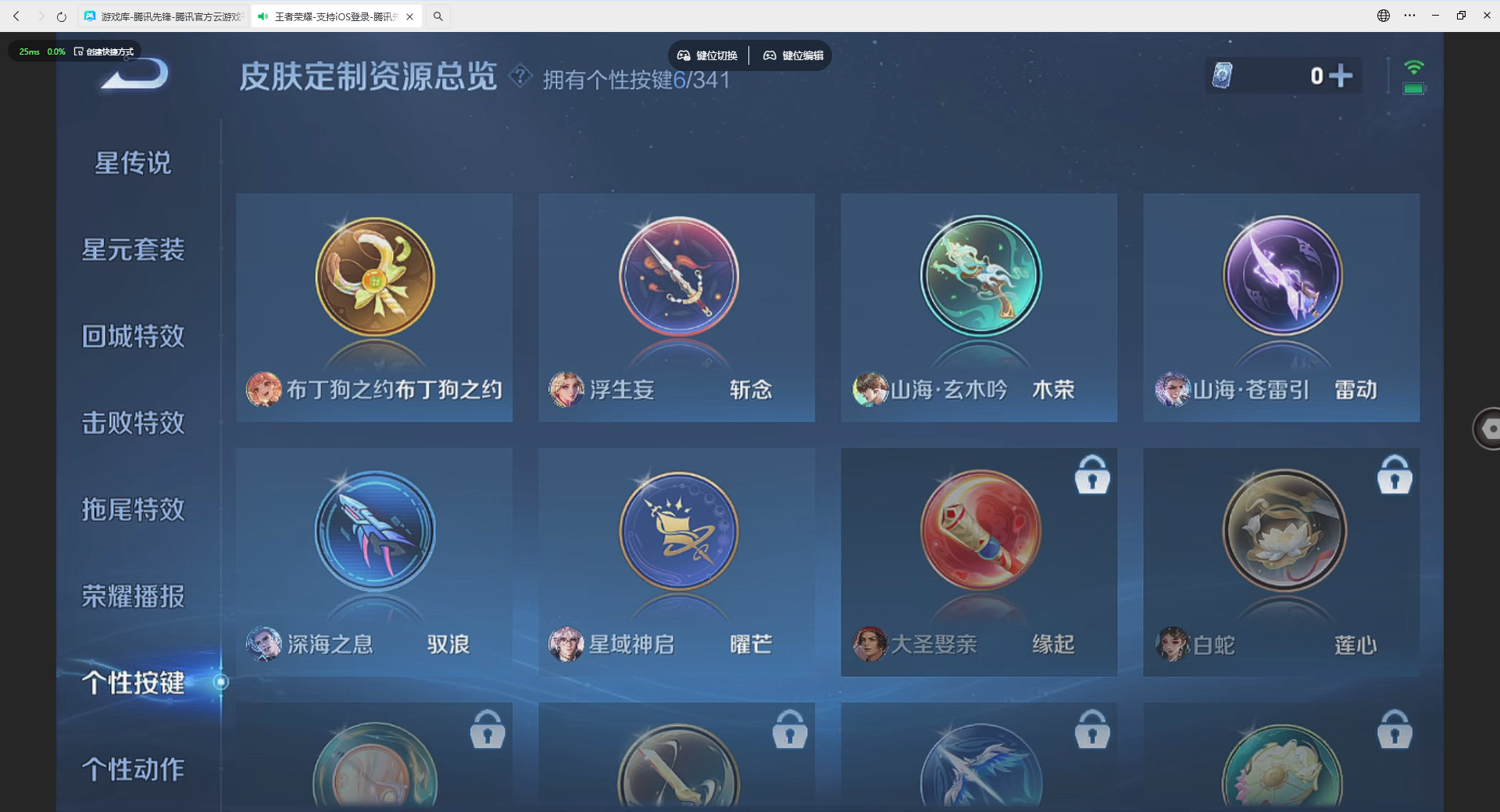Image resolution: width=1500 pixels, height=812 pixels.
Task: Select the 布丁狗之约 golden bow key icon
Action: pyautogui.click(x=375, y=277)
